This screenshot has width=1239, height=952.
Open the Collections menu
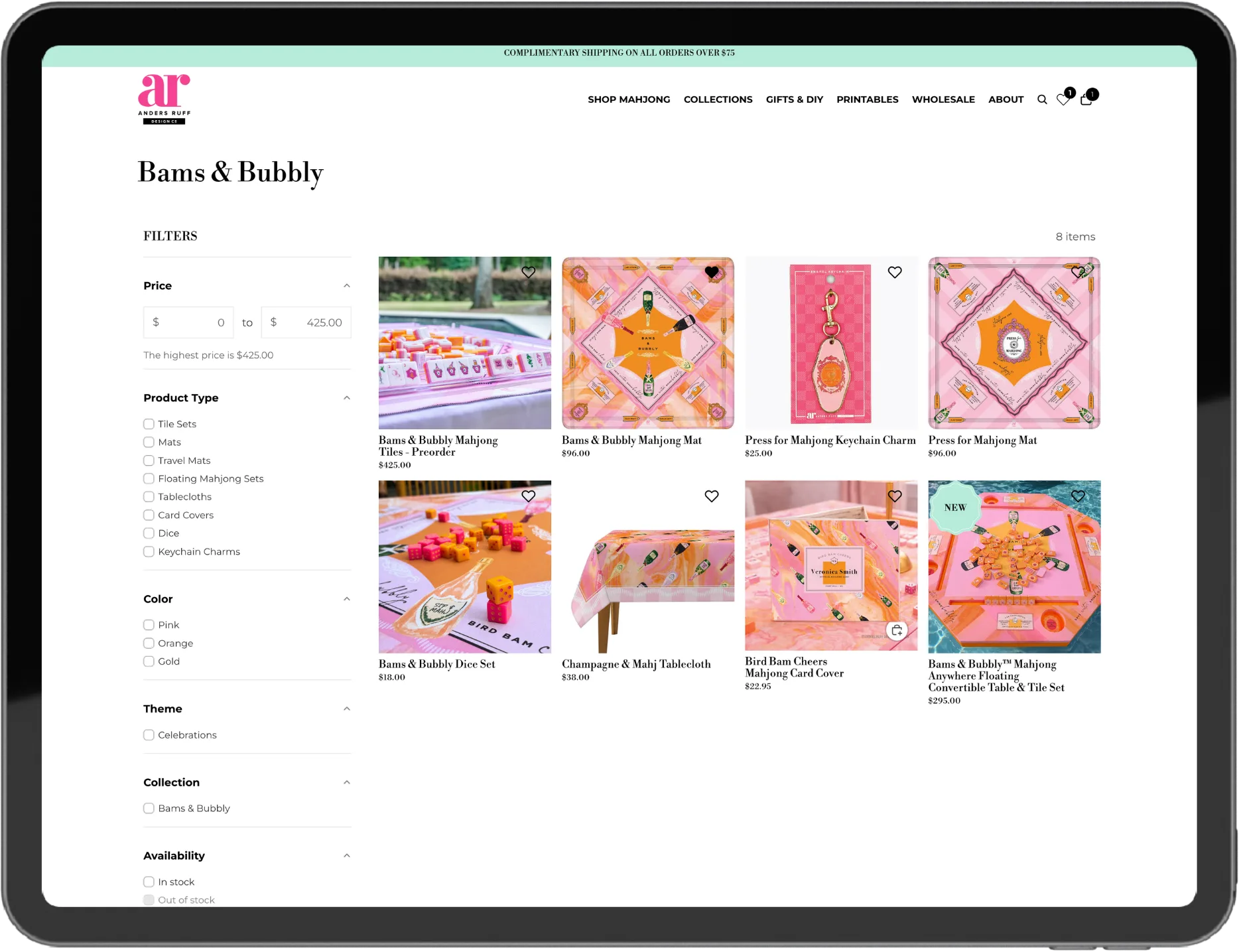(x=718, y=100)
